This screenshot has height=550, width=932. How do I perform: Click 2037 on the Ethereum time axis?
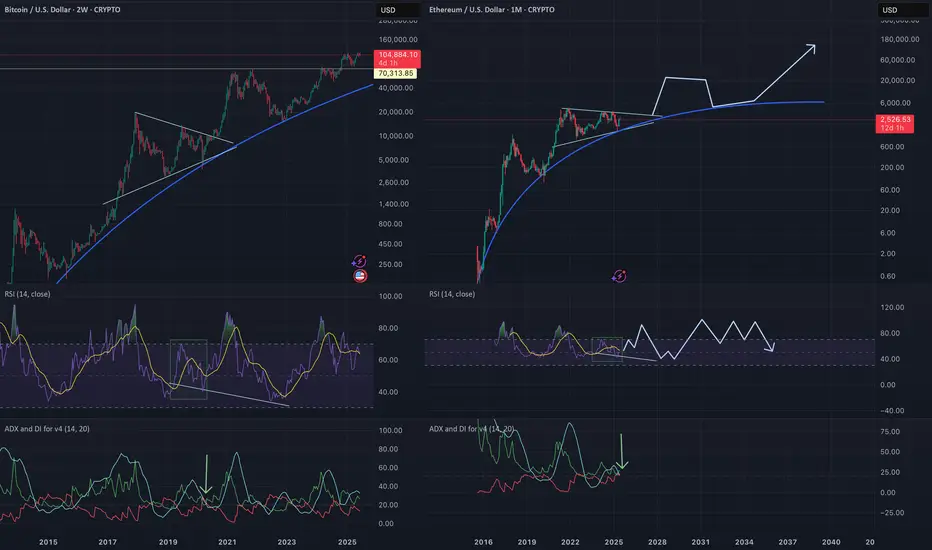[788, 542]
